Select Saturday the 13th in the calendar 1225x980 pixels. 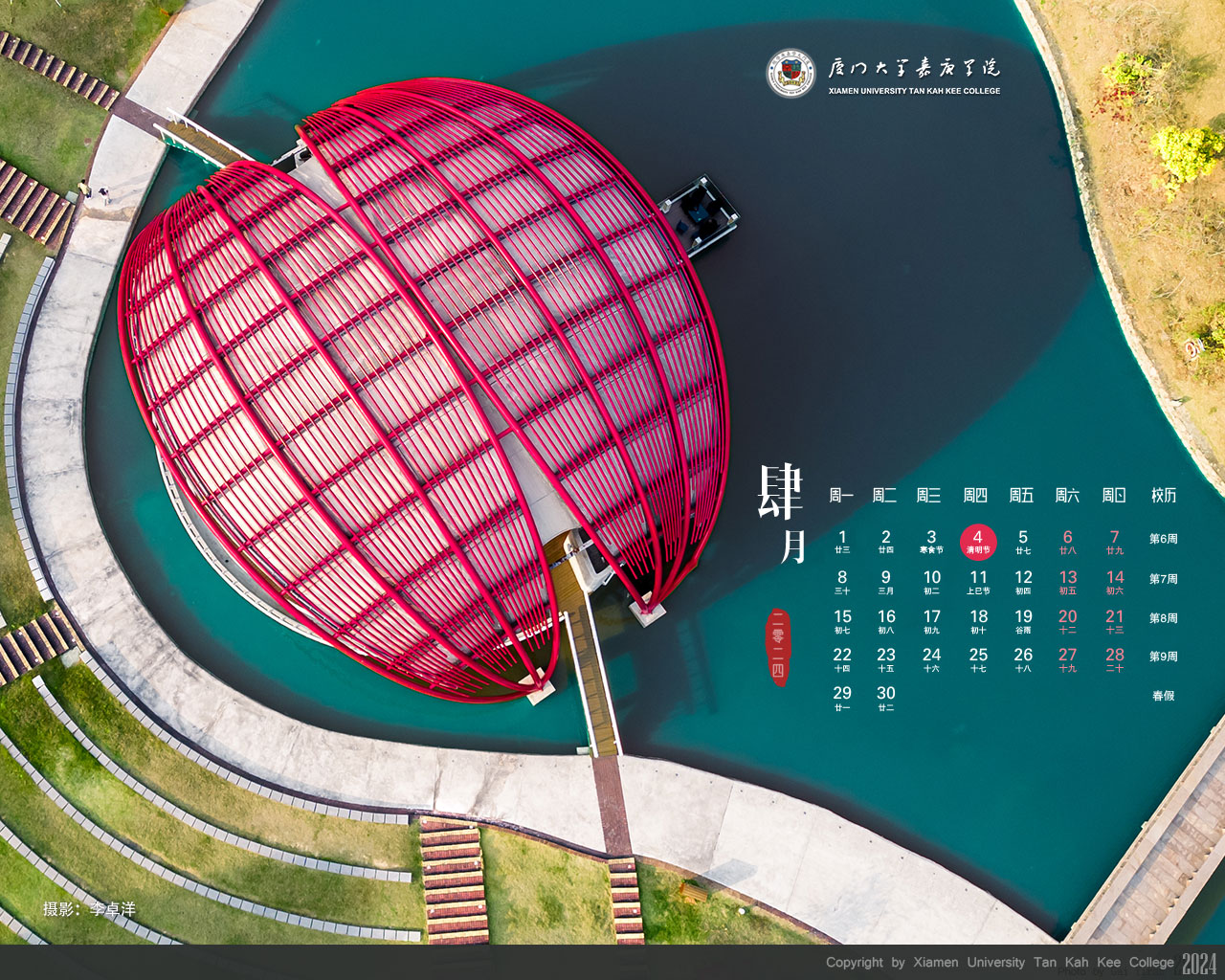[1068, 581]
